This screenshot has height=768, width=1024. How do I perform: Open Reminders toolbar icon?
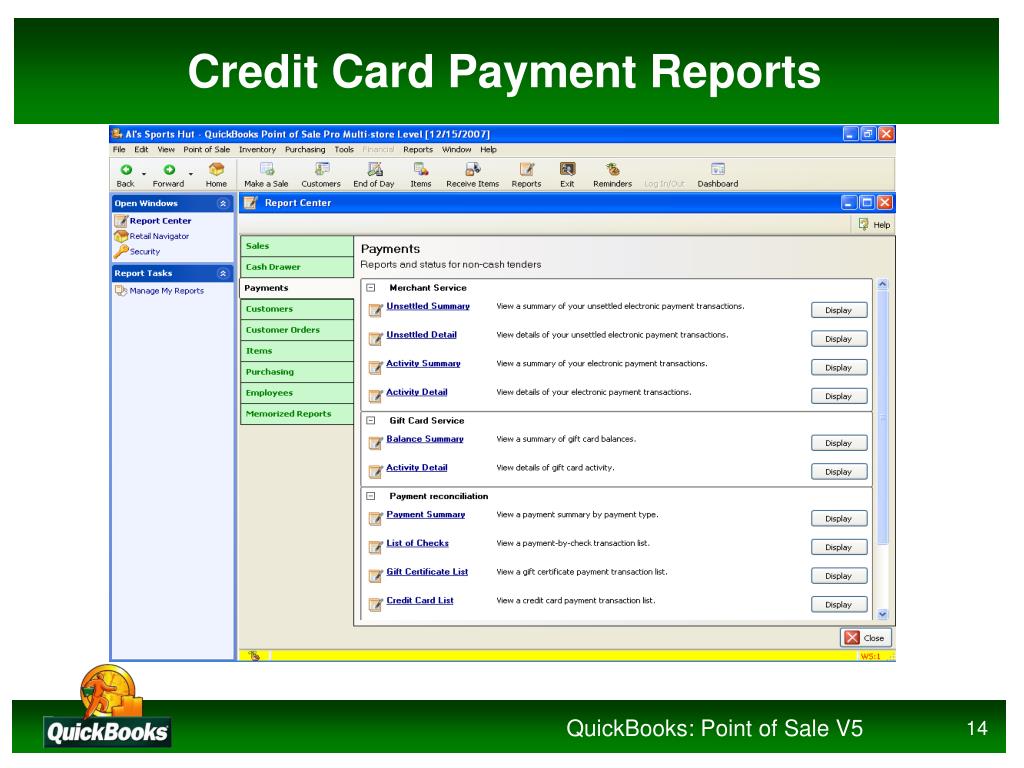coord(613,169)
